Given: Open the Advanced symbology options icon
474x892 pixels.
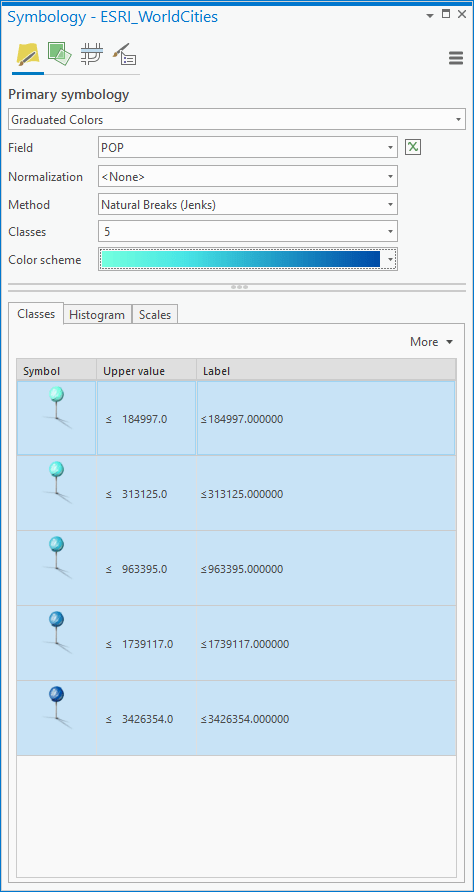Looking at the screenshot, I should click(x=124, y=54).
